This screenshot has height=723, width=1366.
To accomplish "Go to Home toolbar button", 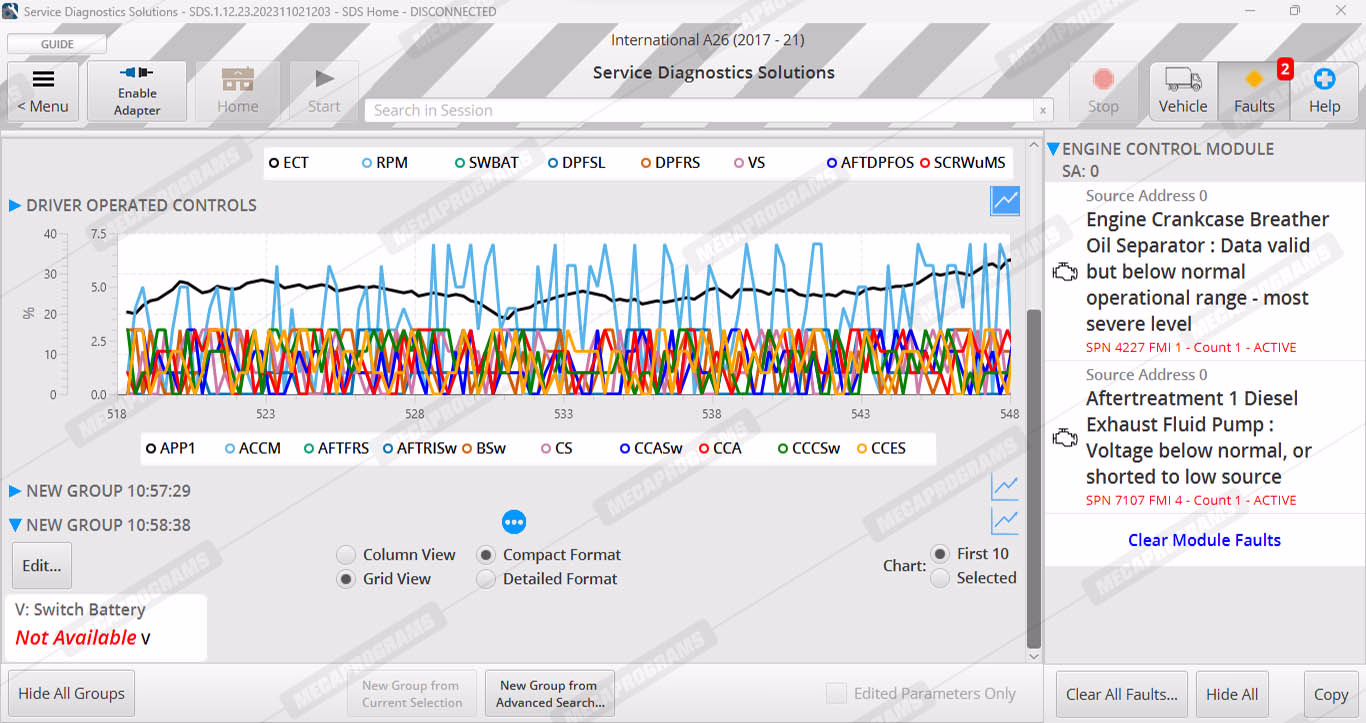I will pos(238,91).
